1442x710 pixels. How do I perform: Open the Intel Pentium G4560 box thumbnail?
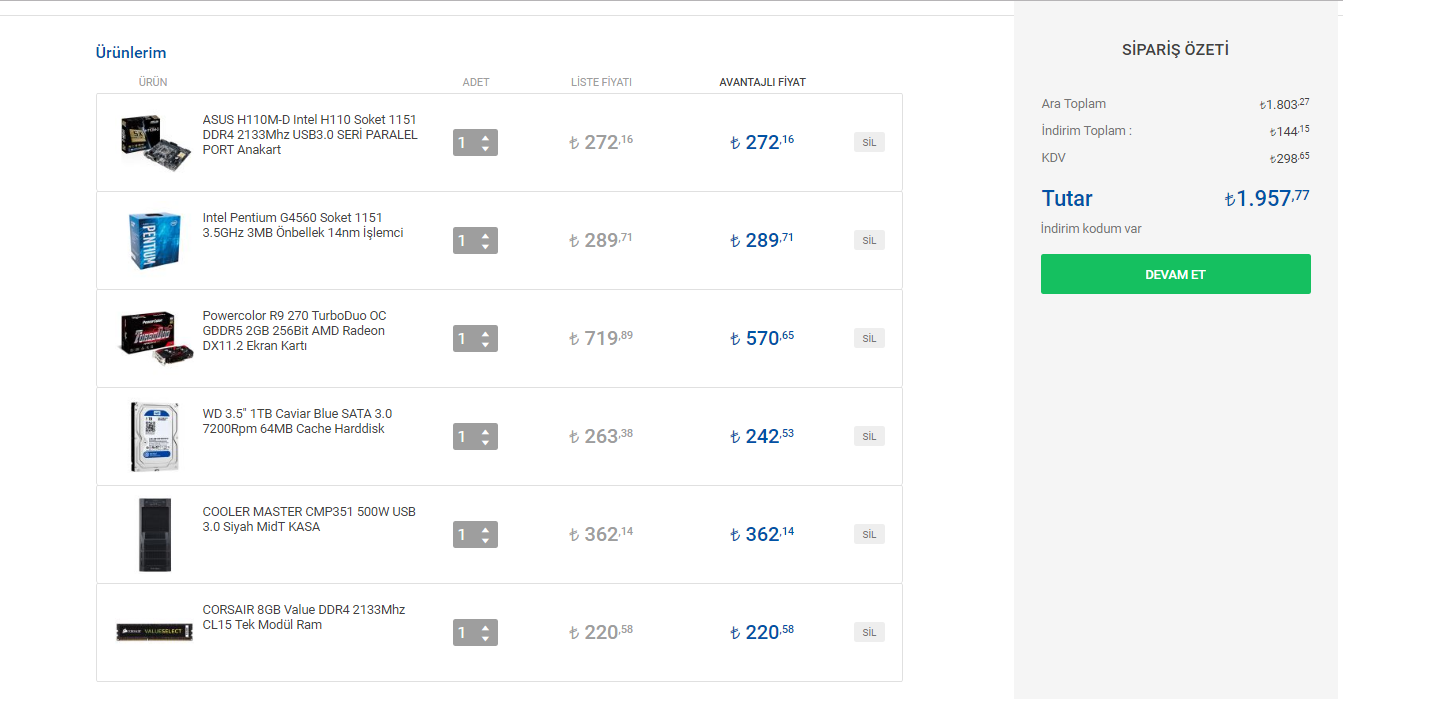point(155,240)
